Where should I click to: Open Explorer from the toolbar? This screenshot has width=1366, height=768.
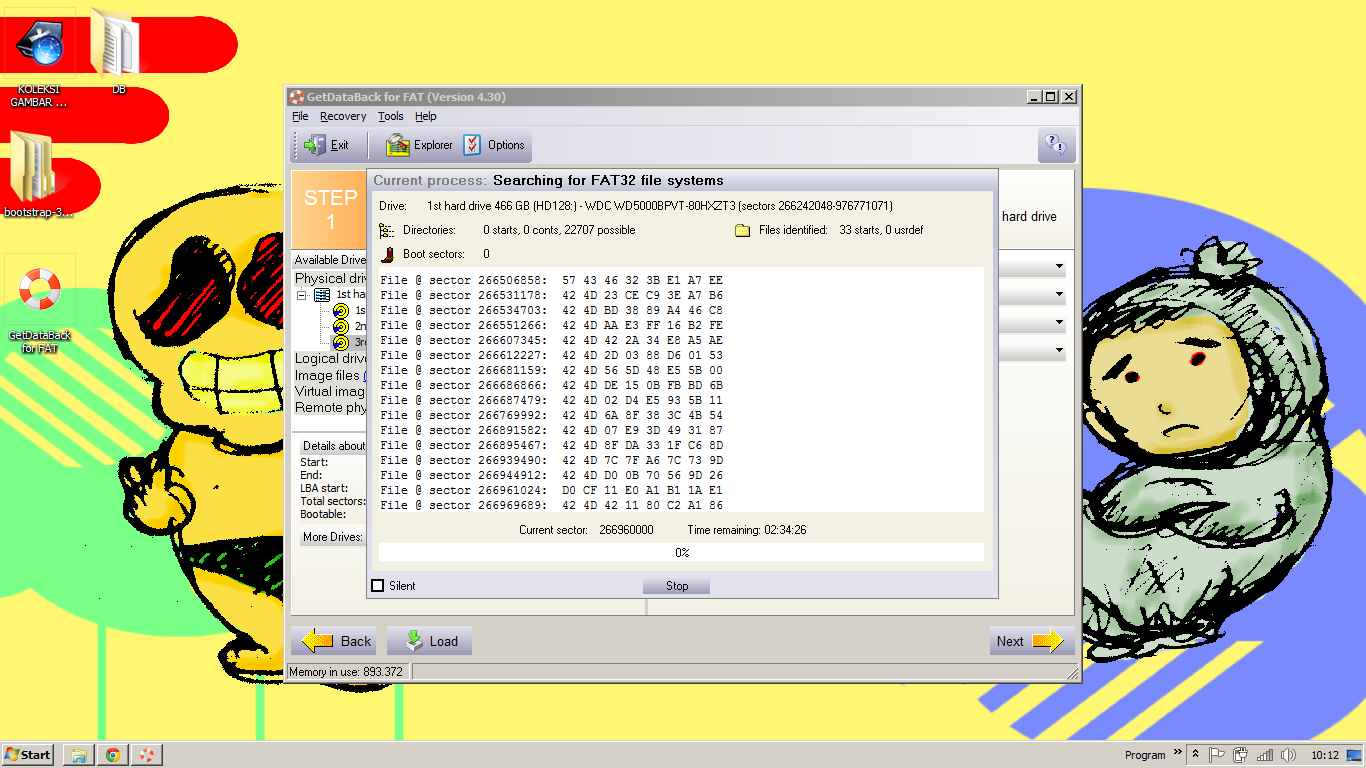point(419,145)
